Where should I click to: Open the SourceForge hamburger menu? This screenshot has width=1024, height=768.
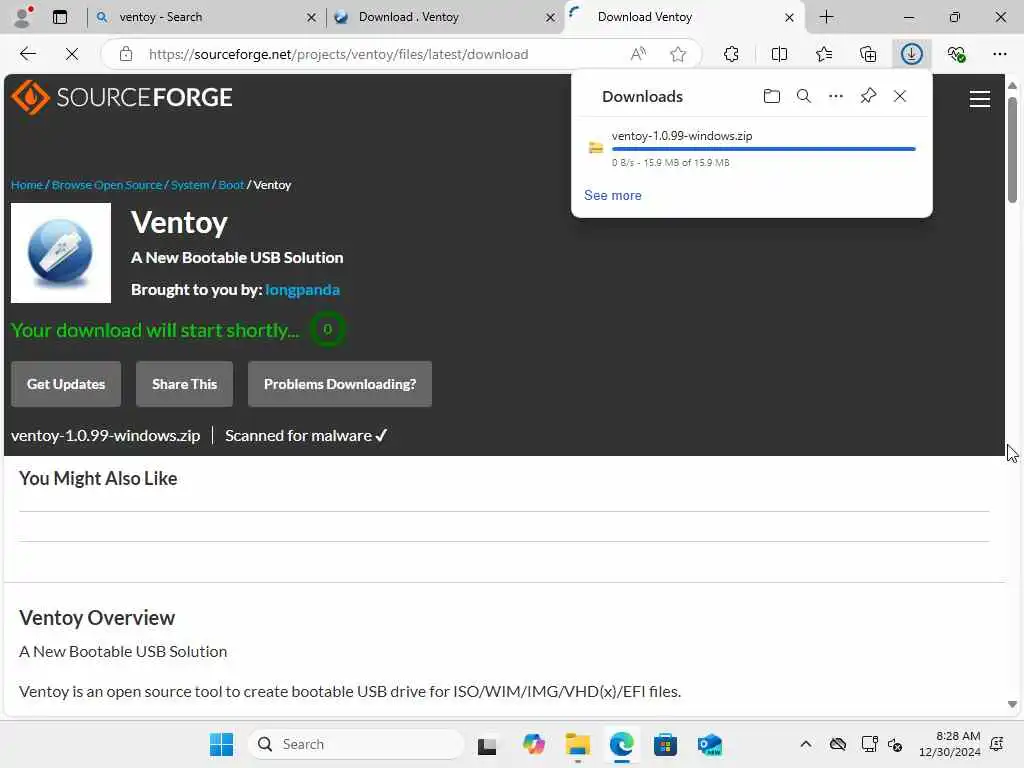click(x=980, y=99)
